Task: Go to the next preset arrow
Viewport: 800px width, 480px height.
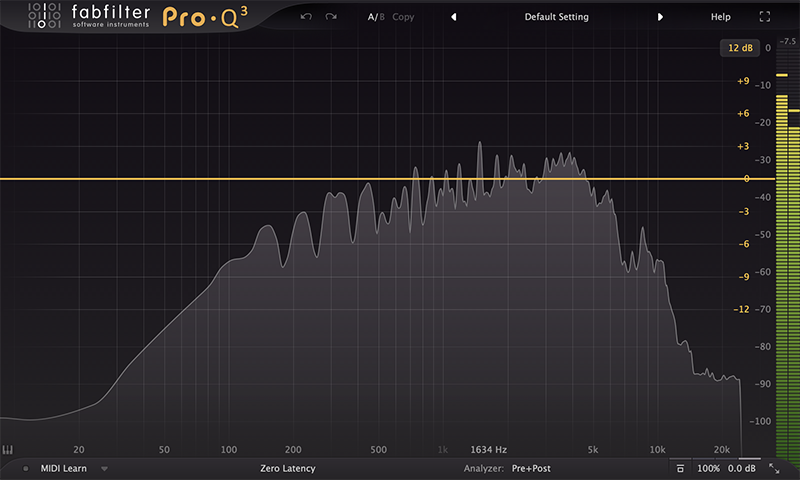Action: [660, 17]
